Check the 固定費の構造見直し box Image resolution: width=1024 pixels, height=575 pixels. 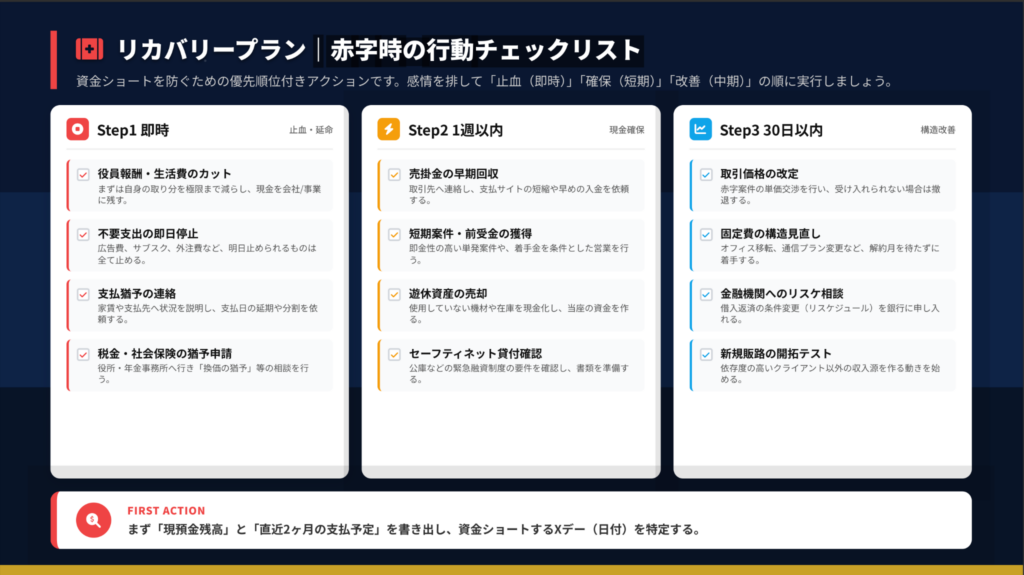[x=707, y=234]
